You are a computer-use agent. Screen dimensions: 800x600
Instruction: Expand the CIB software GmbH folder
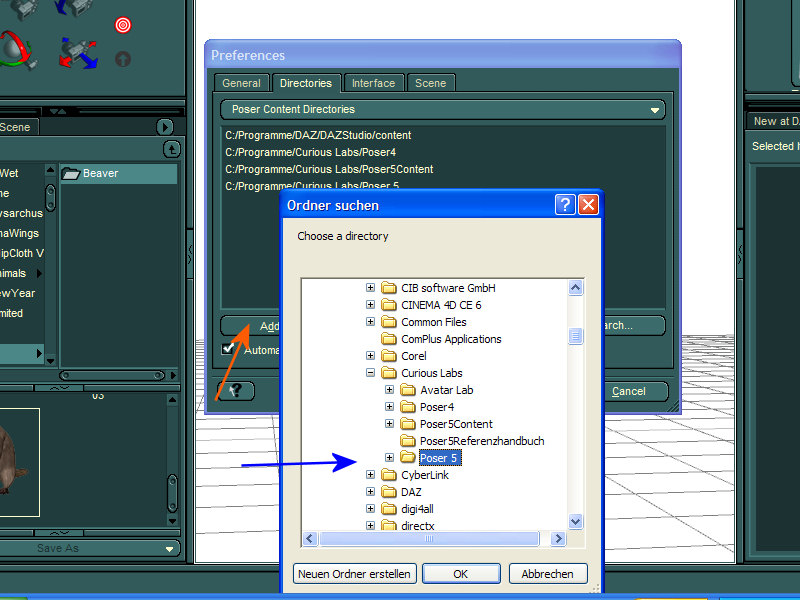370,288
